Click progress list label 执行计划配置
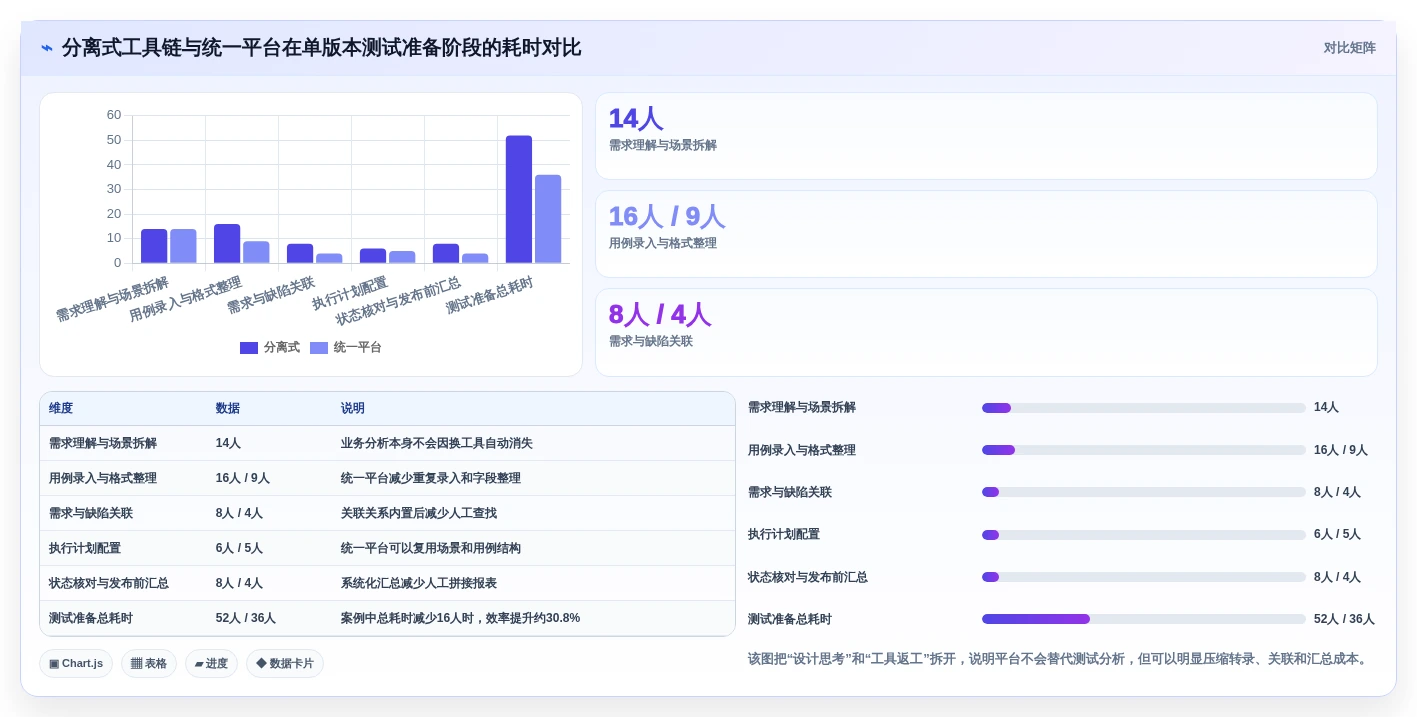Image resolution: width=1417 pixels, height=717 pixels. (x=784, y=535)
